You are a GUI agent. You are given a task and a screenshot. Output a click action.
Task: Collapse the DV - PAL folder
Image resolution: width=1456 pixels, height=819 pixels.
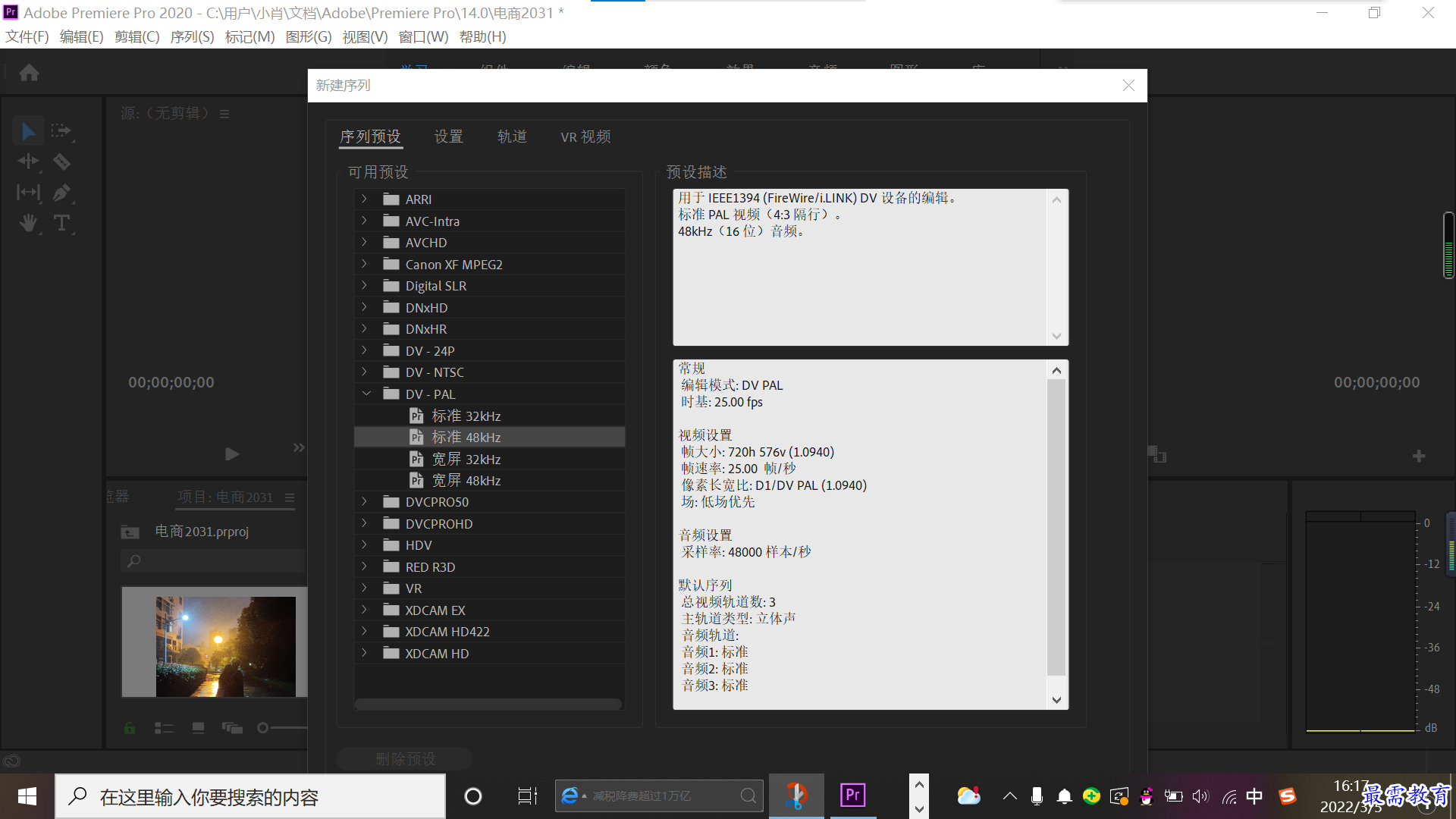[366, 394]
